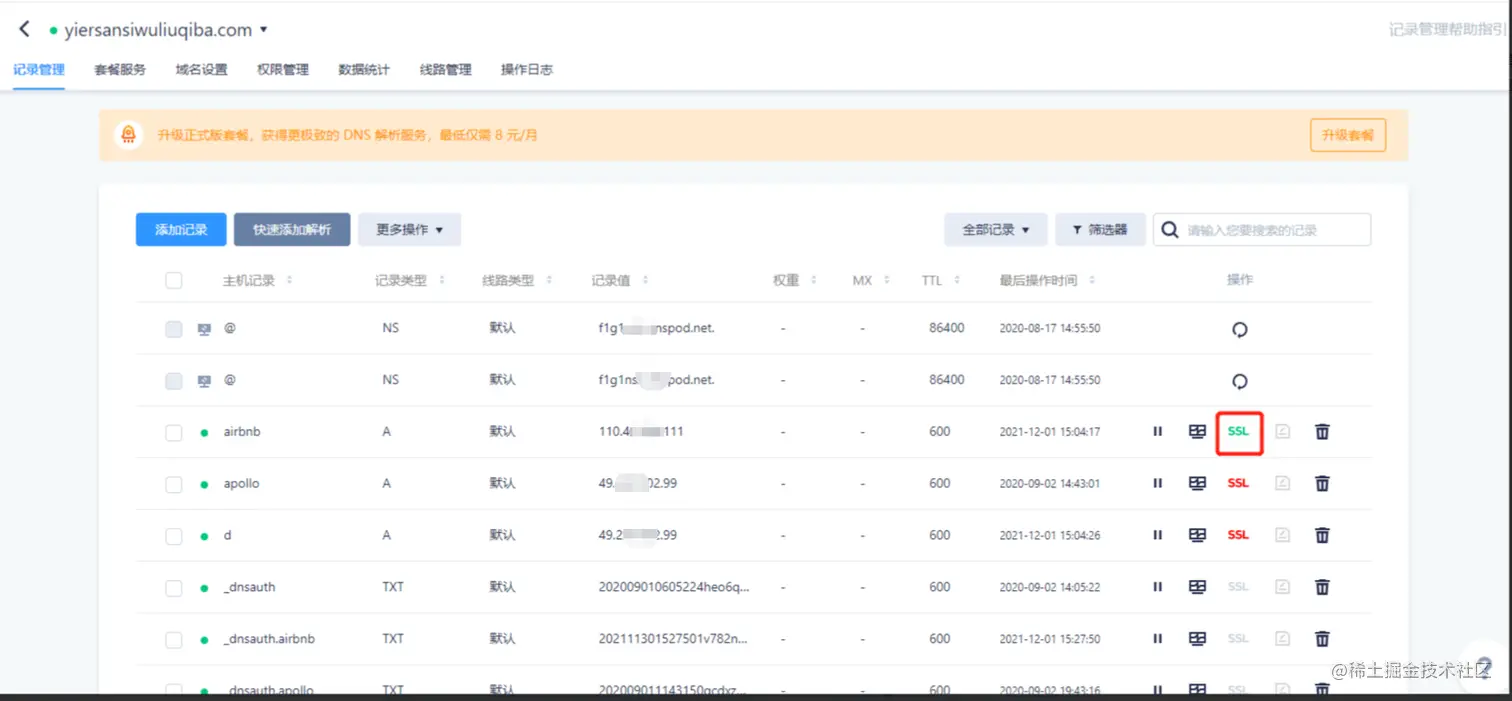Open monitoring for apollo record
Viewport: 1512px width, 701px height.
point(1197,484)
